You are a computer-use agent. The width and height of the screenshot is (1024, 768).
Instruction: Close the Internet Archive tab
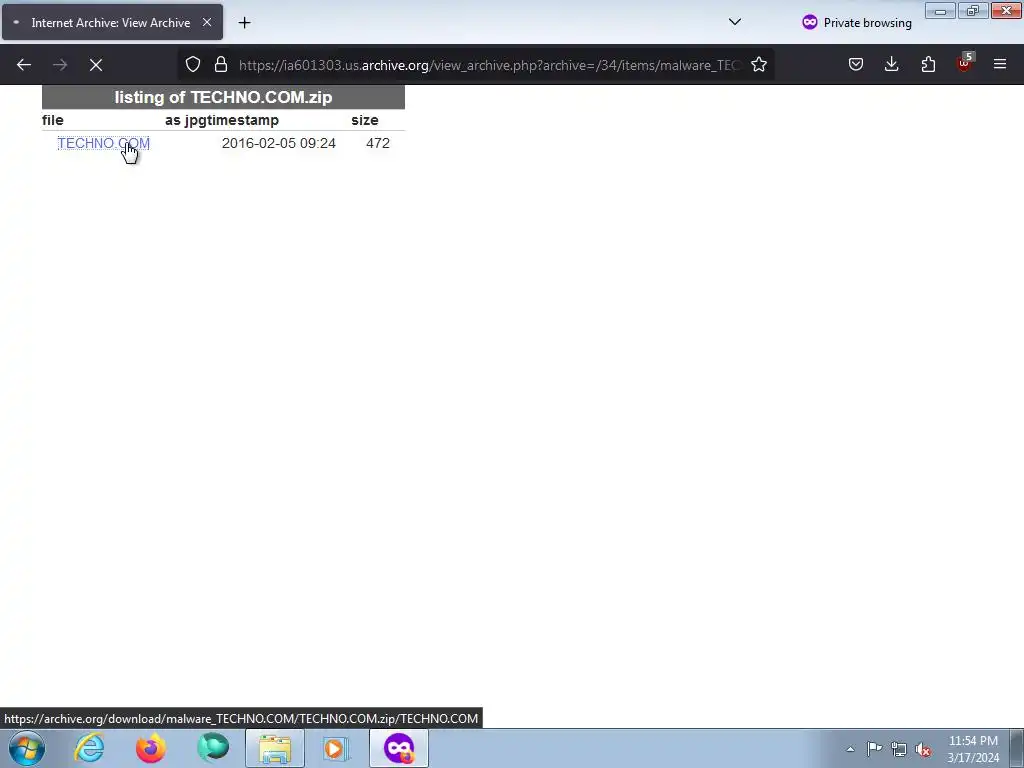207,22
